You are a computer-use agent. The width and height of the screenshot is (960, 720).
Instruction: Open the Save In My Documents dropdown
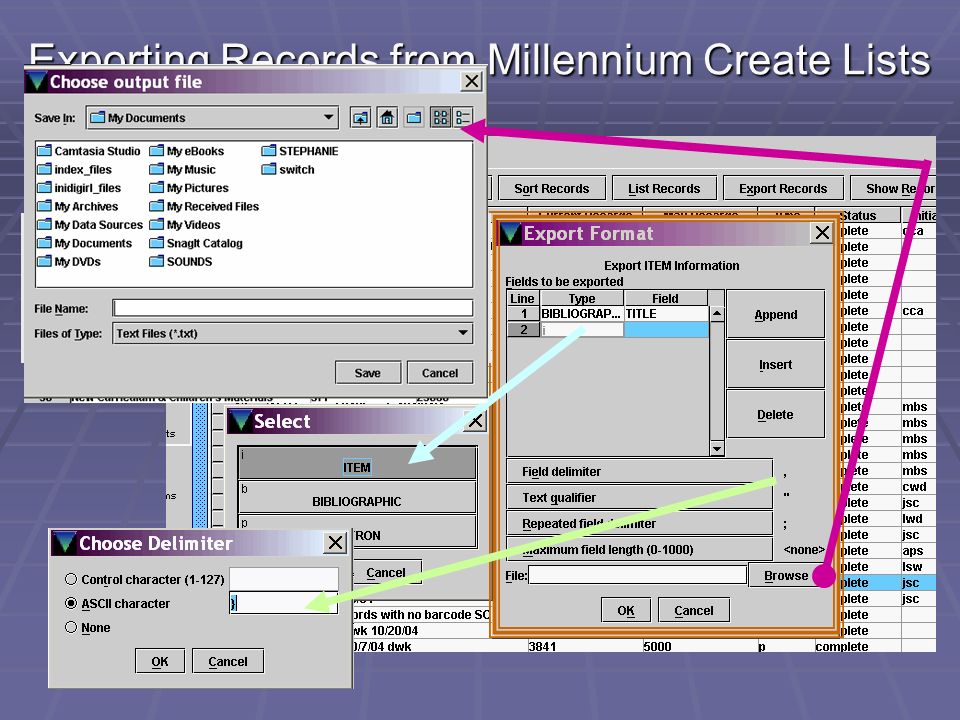click(x=212, y=118)
